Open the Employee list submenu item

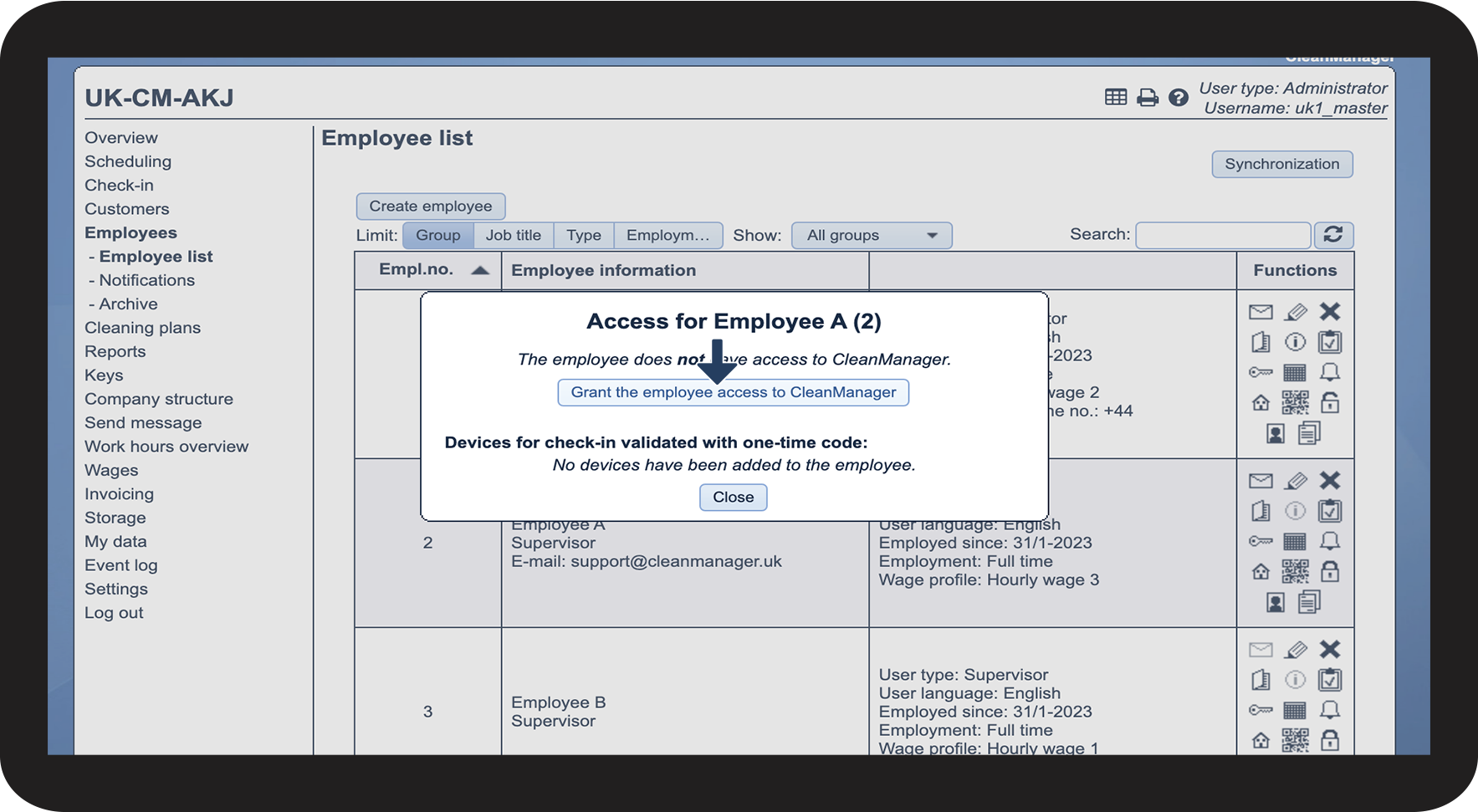point(156,257)
